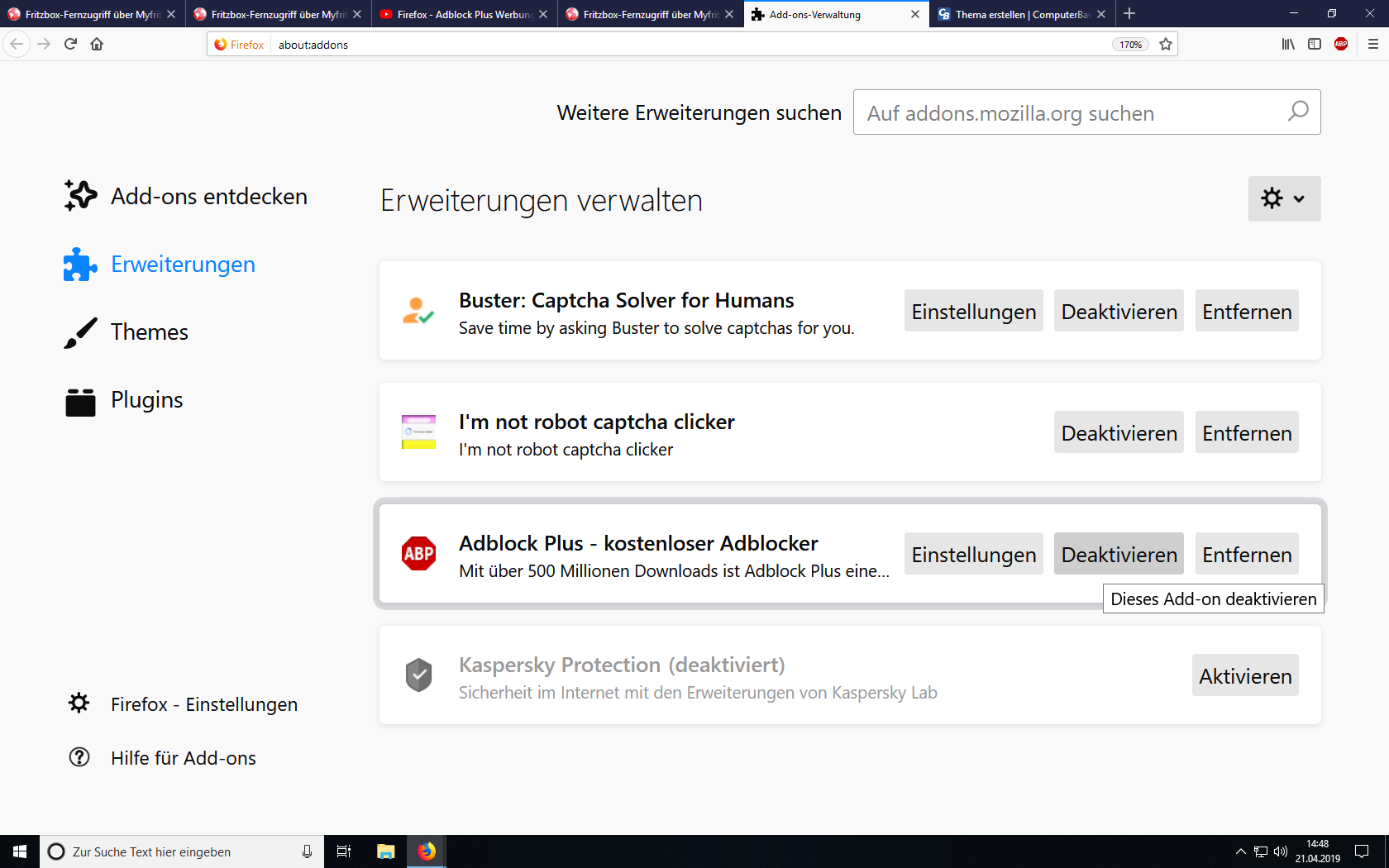Switch to the Thema erstellen ComputerBase tab
The height and width of the screenshot is (868, 1389).
point(1022,14)
